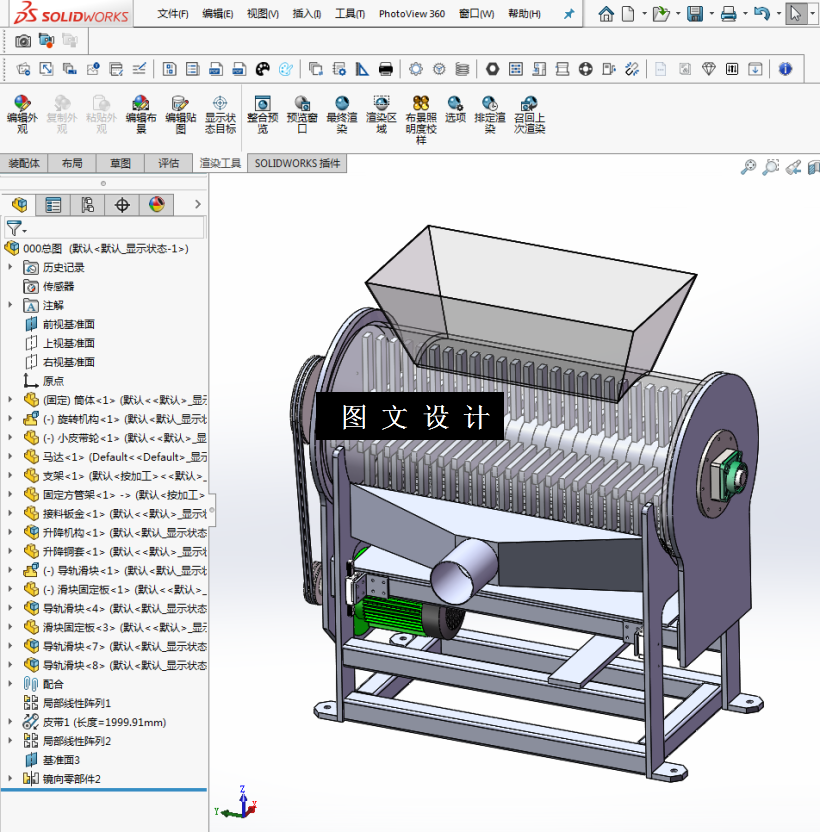Click Display State Target (显示状态目标) icon
Screen dimensions: 820x832
coord(220,114)
